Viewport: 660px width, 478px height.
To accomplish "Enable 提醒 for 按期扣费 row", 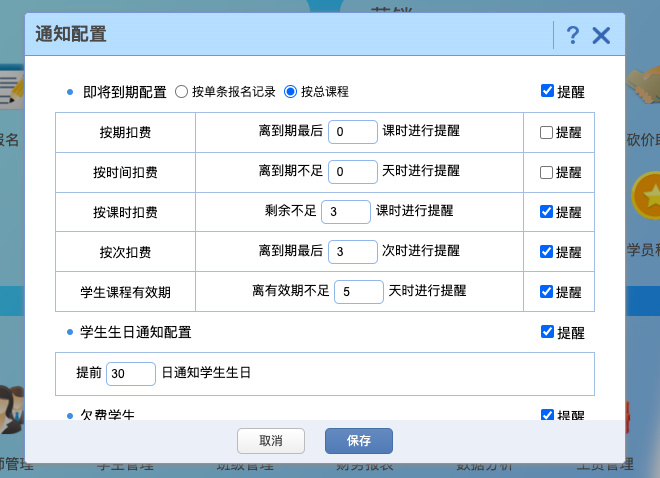I will [x=546, y=133].
